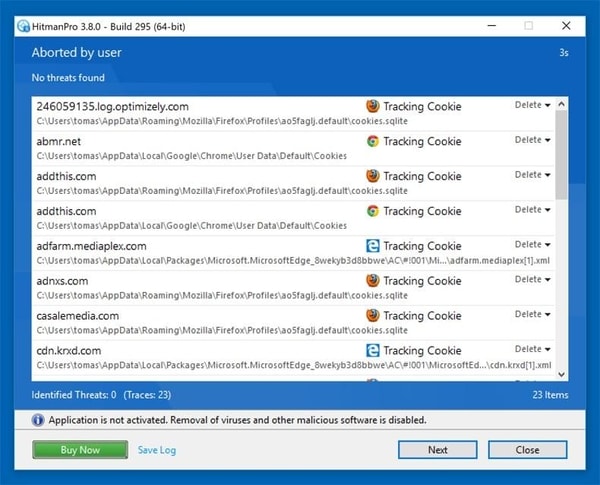Click Firefox icon in casalemedia.com row
Image resolution: width=600 pixels, height=485 pixels.
[372, 316]
